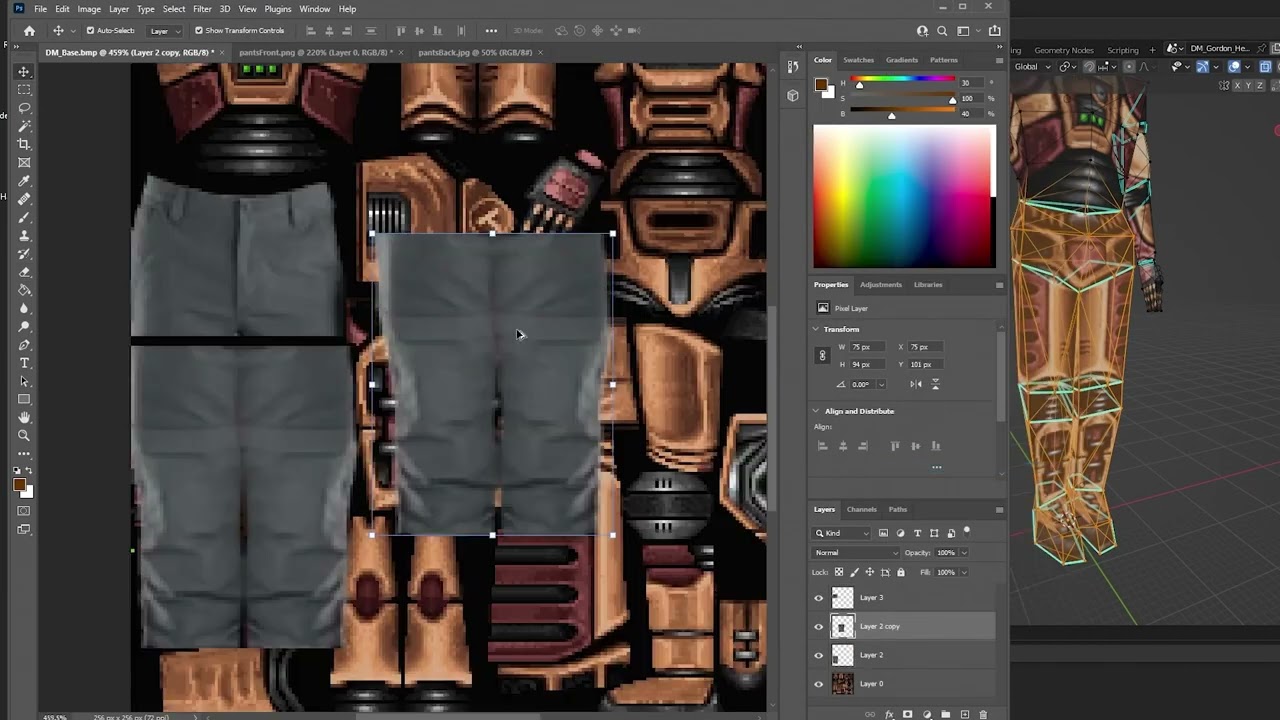The width and height of the screenshot is (1280, 720).
Task: Select the History Brush tool
Action: (x=24, y=254)
